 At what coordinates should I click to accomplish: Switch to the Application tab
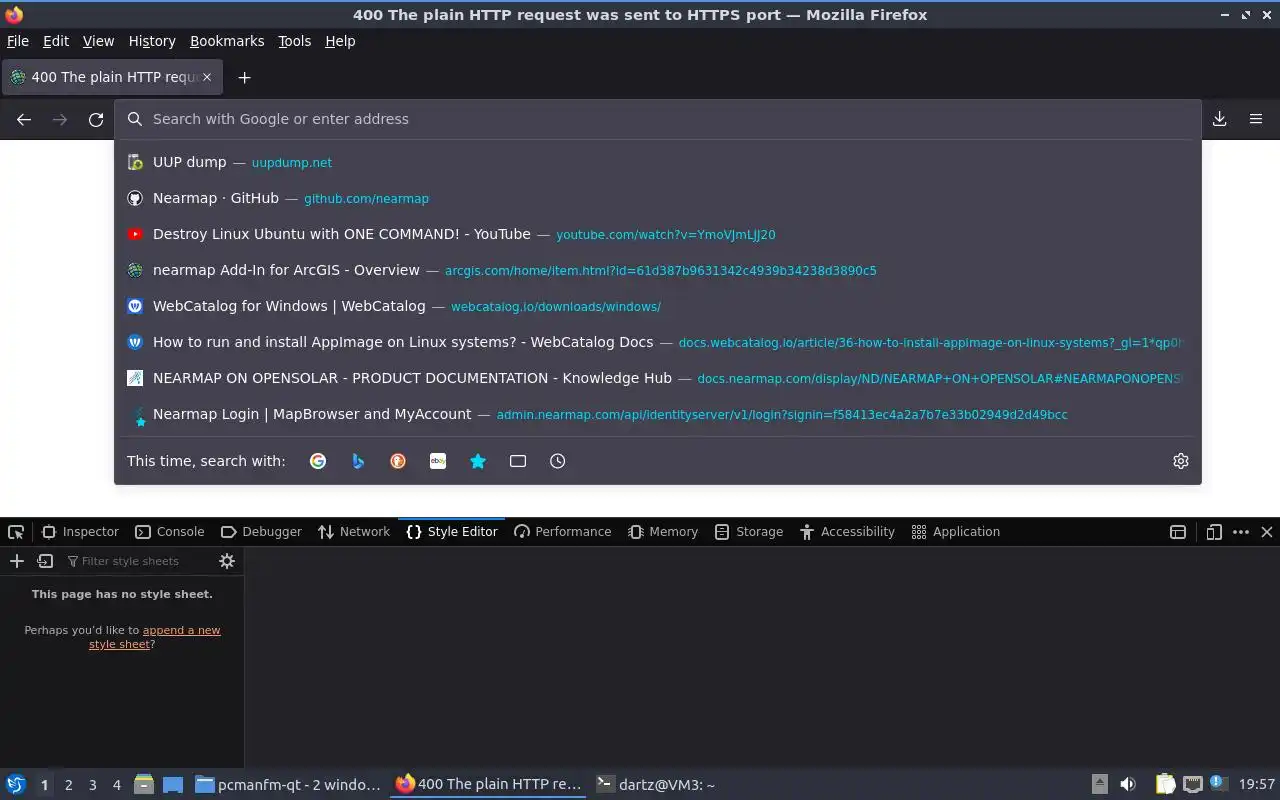(956, 532)
